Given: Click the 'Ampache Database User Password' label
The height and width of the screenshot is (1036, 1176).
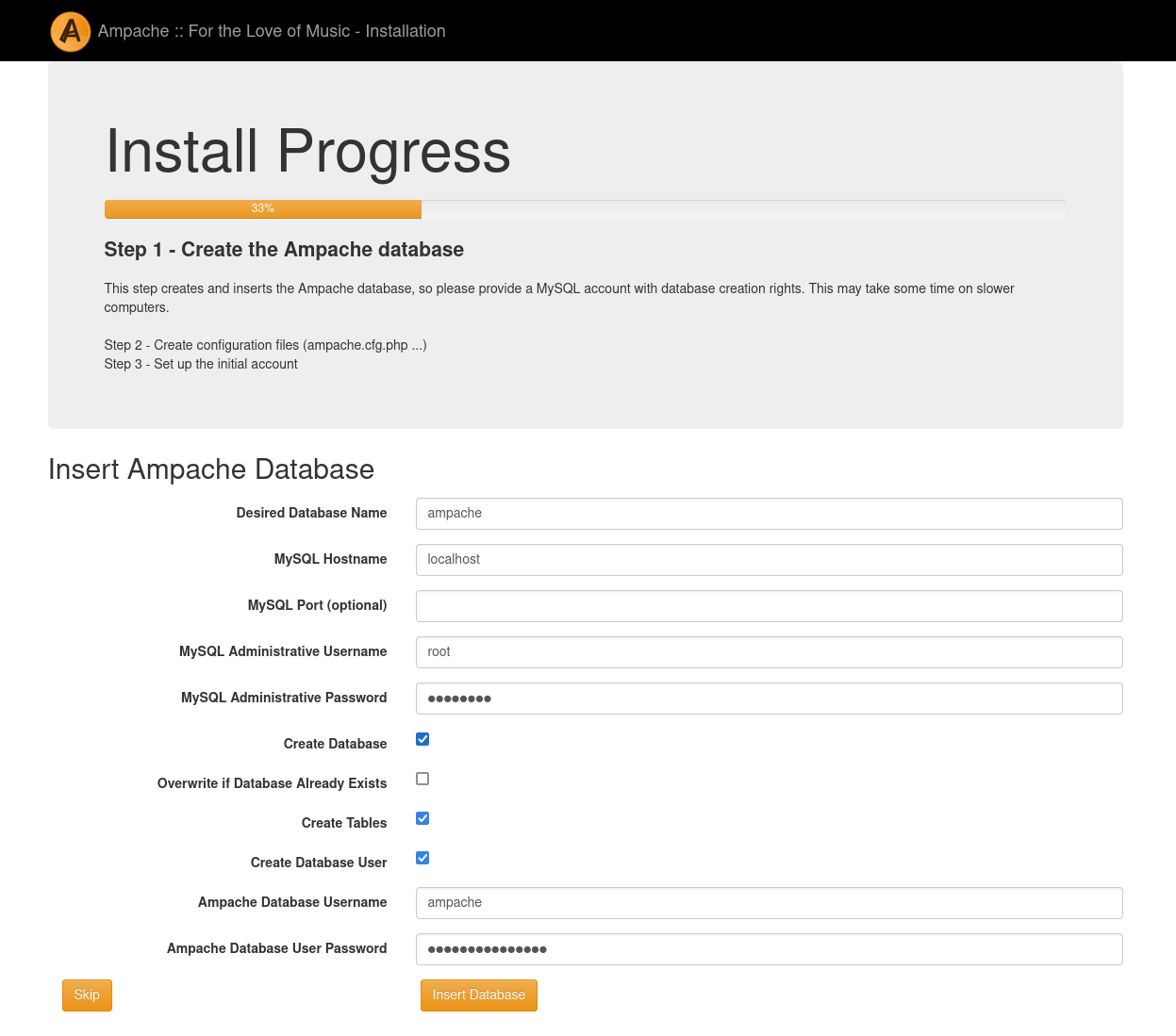Looking at the screenshot, I should 276,948.
